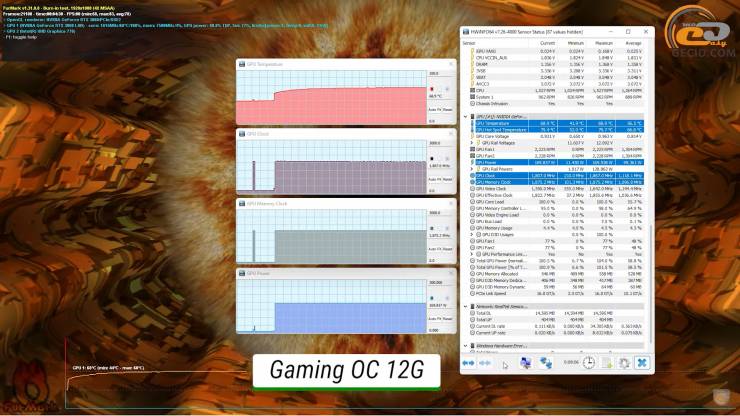Click Auto Fit in GPU Temperature graph
740x416 pixels.
[x=434, y=110]
